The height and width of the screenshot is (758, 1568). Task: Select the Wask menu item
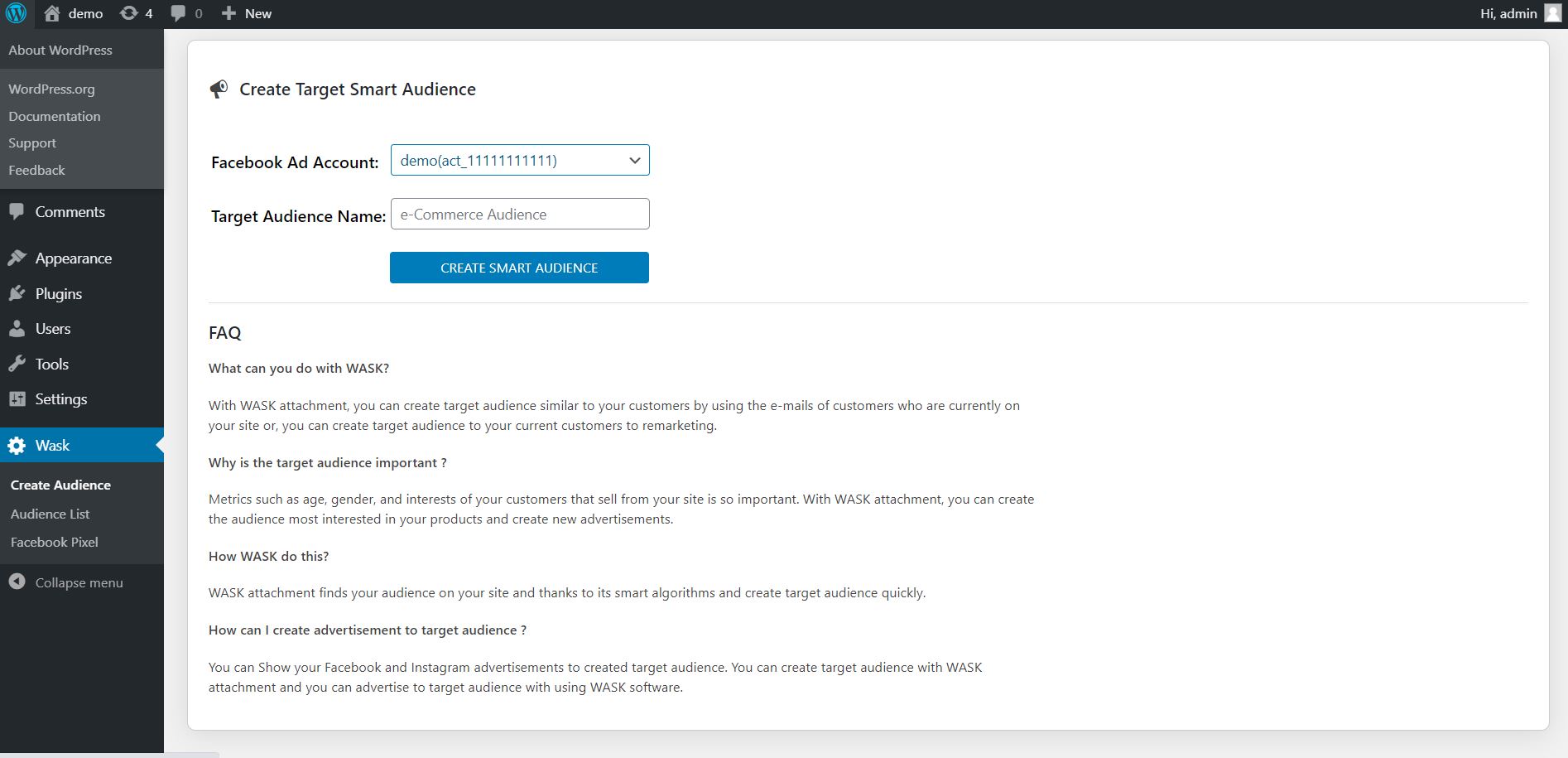82,446
